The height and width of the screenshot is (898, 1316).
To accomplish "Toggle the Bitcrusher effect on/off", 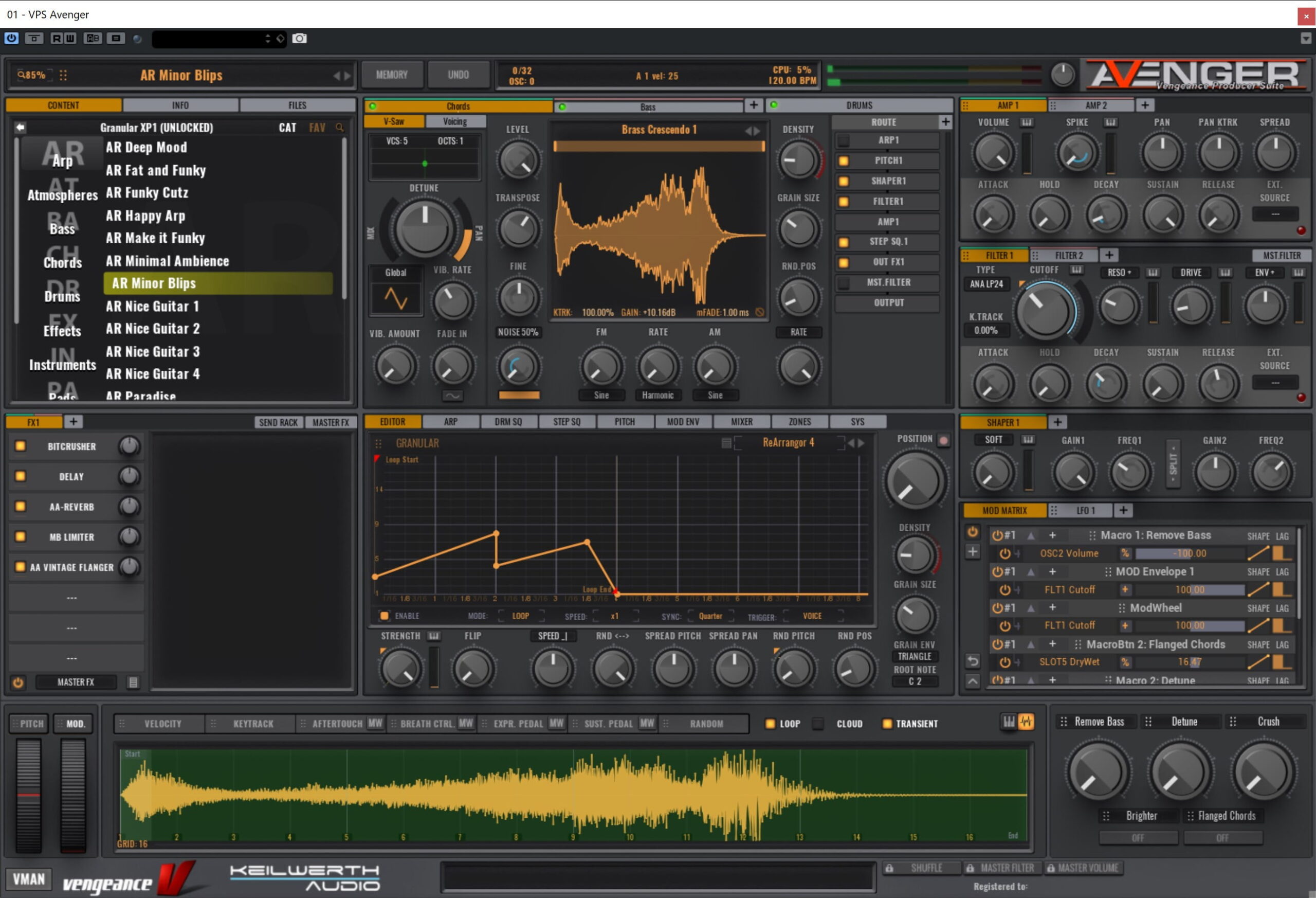I will (x=21, y=446).
